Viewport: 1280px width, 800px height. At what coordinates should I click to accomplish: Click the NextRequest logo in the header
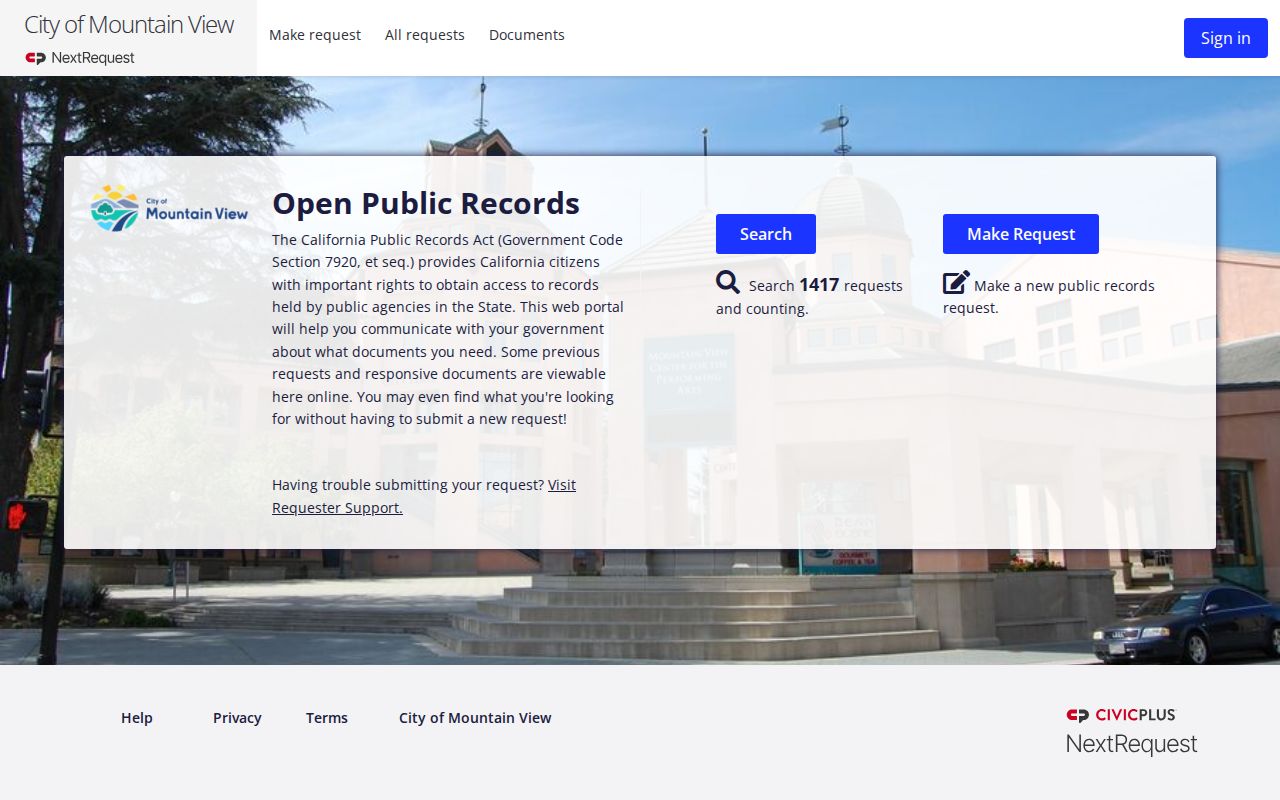[80, 58]
